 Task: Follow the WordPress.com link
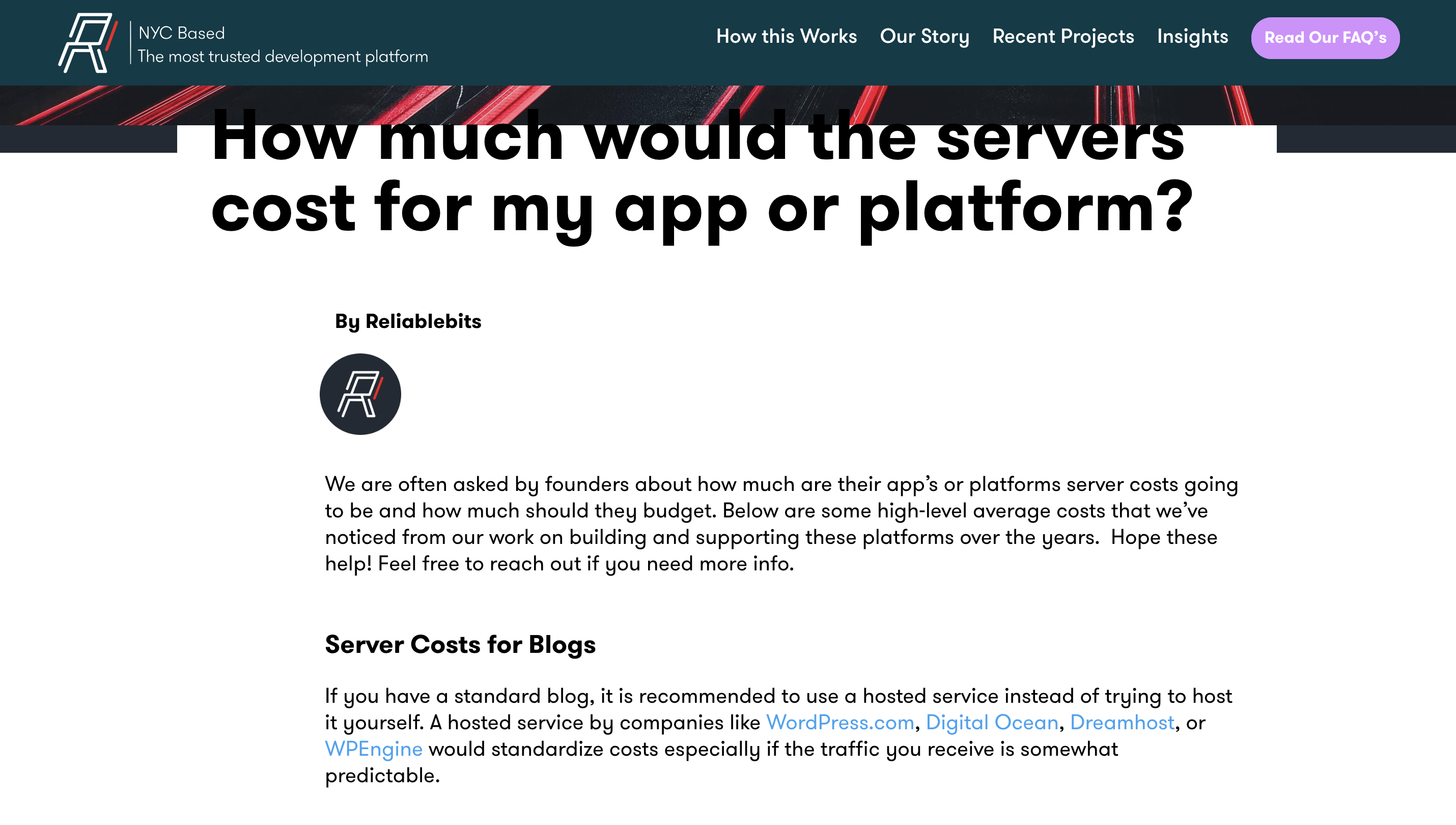(x=840, y=723)
